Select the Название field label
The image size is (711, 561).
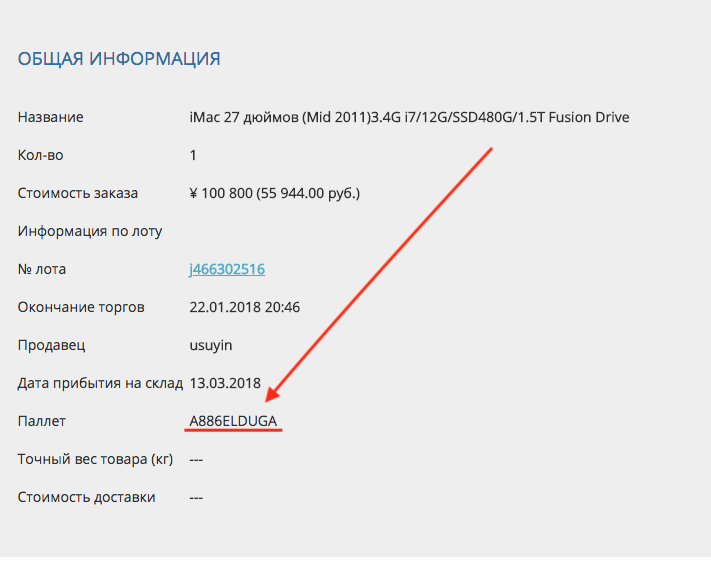(x=50, y=117)
